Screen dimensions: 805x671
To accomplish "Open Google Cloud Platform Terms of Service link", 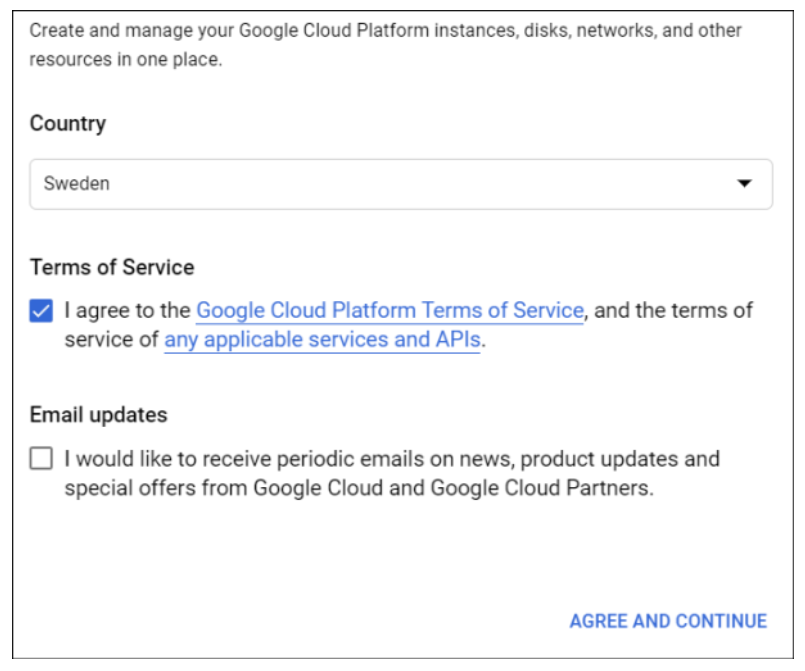I will click(389, 310).
